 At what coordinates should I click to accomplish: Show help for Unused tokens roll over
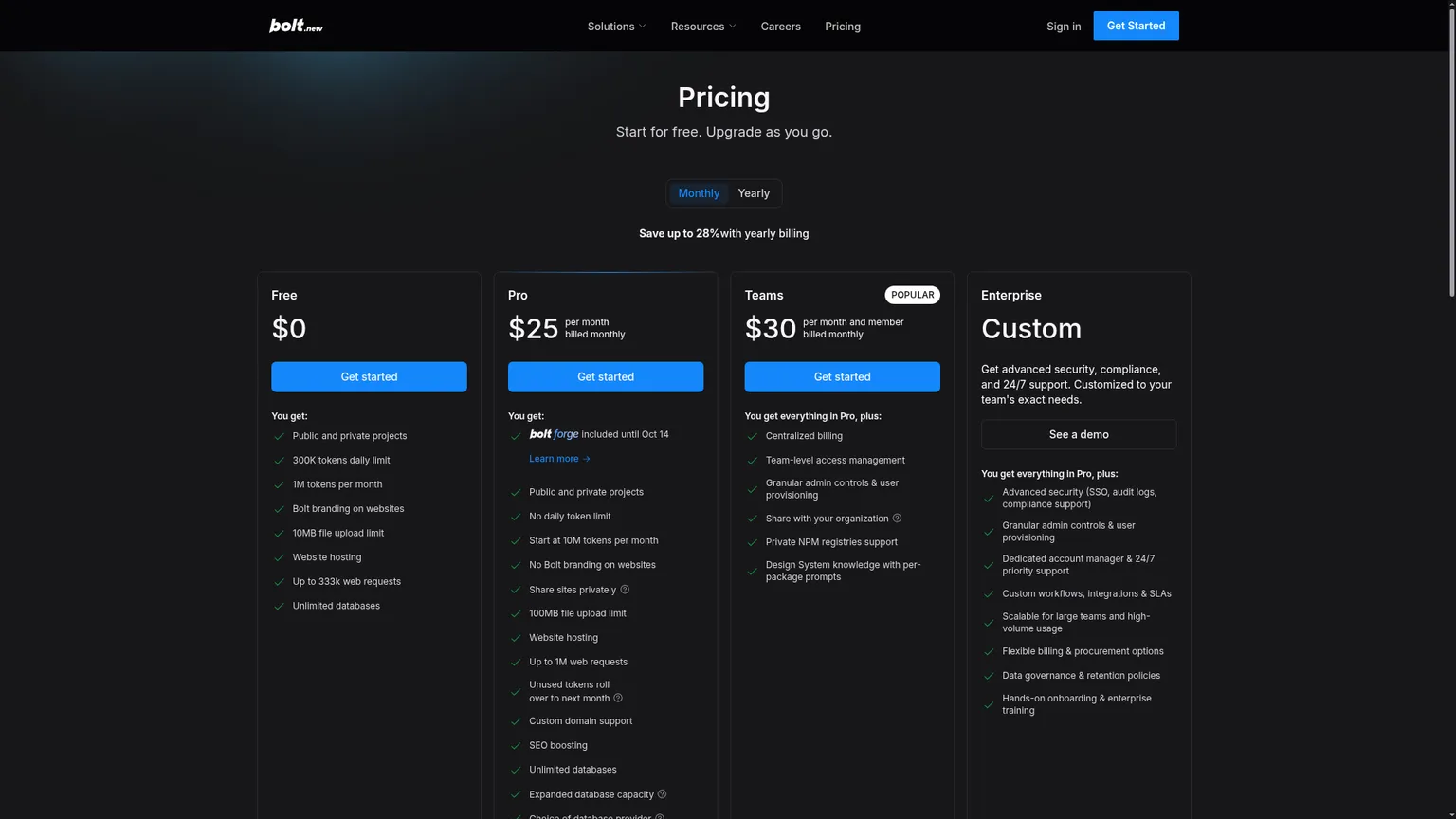click(x=618, y=699)
